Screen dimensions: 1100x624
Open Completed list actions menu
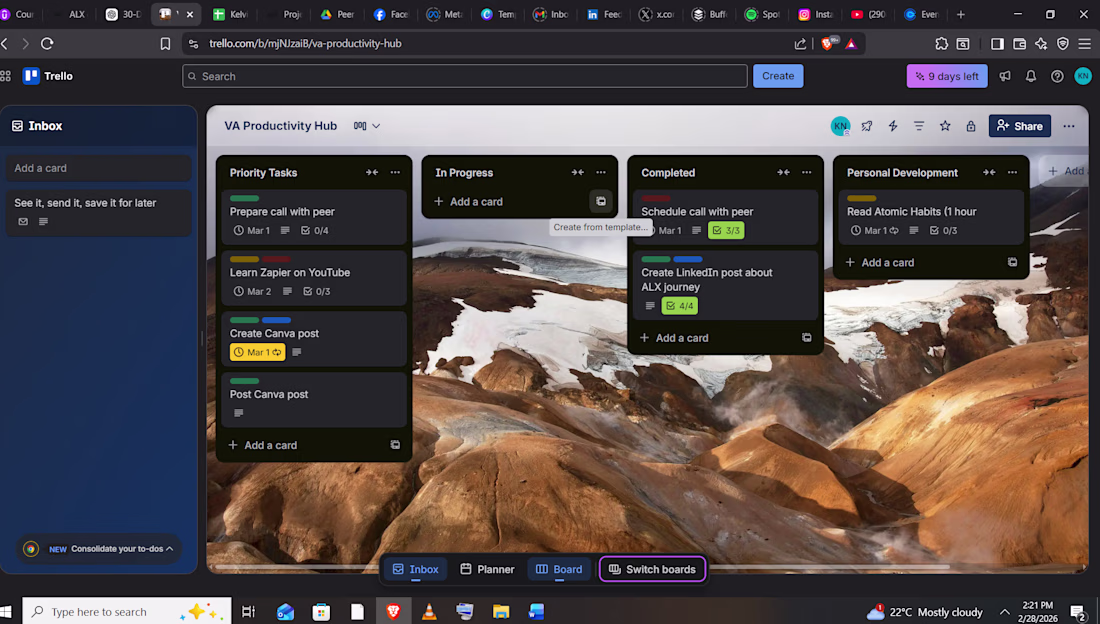coord(806,172)
